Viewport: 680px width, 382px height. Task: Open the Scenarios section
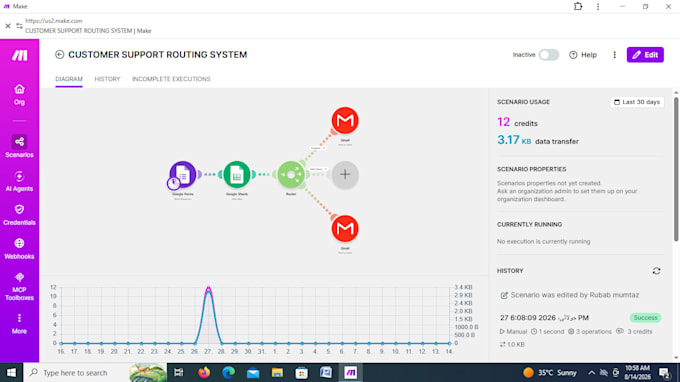point(19,146)
